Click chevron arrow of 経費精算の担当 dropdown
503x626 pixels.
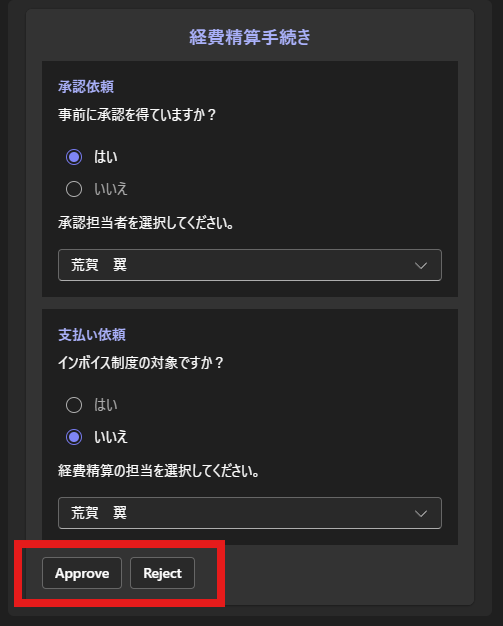[421, 513]
